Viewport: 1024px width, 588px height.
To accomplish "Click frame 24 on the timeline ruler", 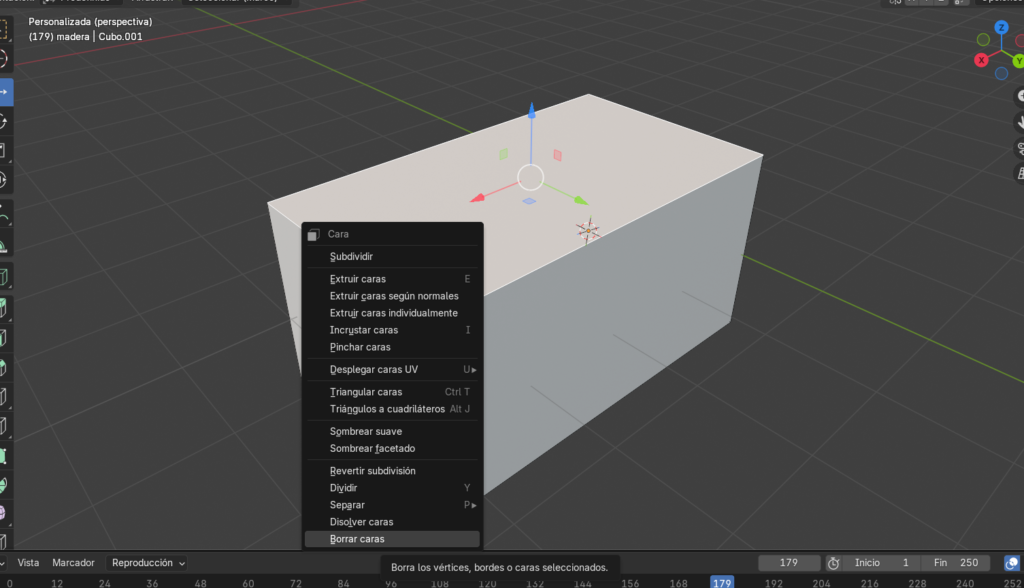I will [x=104, y=583].
